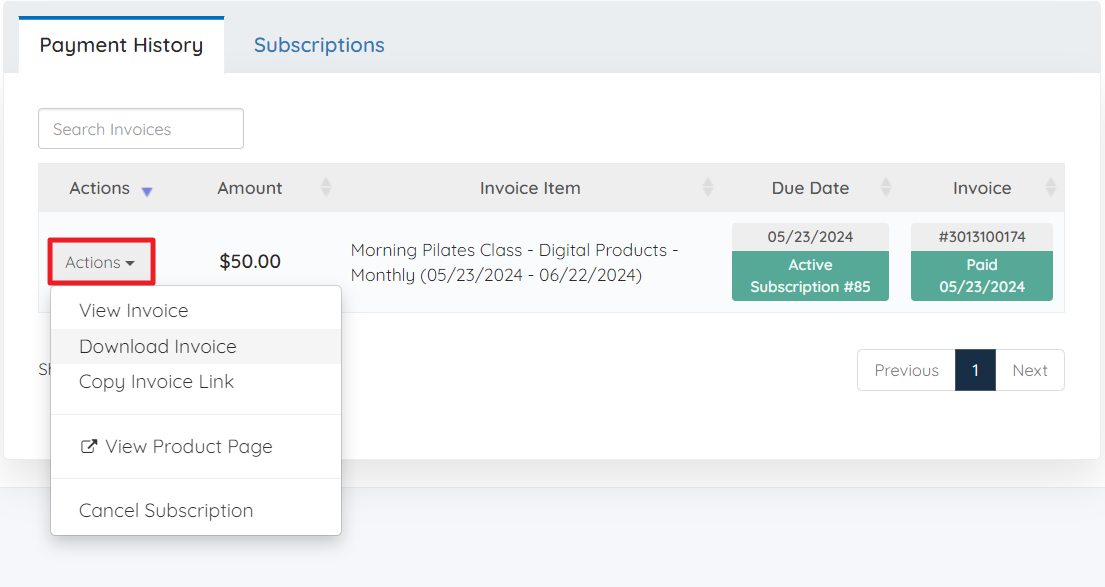
Task: Open the Actions dropdown button
Action: (100, 263)
